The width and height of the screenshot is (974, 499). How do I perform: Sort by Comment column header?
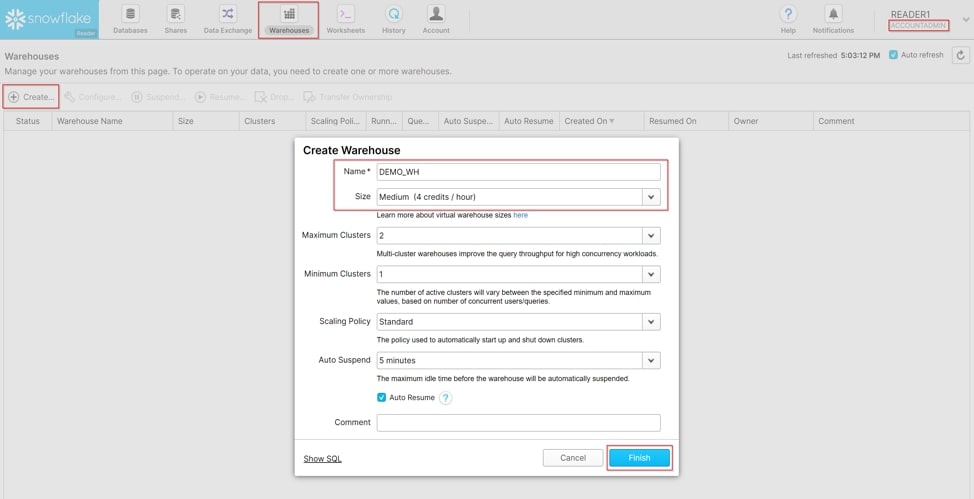click(891, 121)
